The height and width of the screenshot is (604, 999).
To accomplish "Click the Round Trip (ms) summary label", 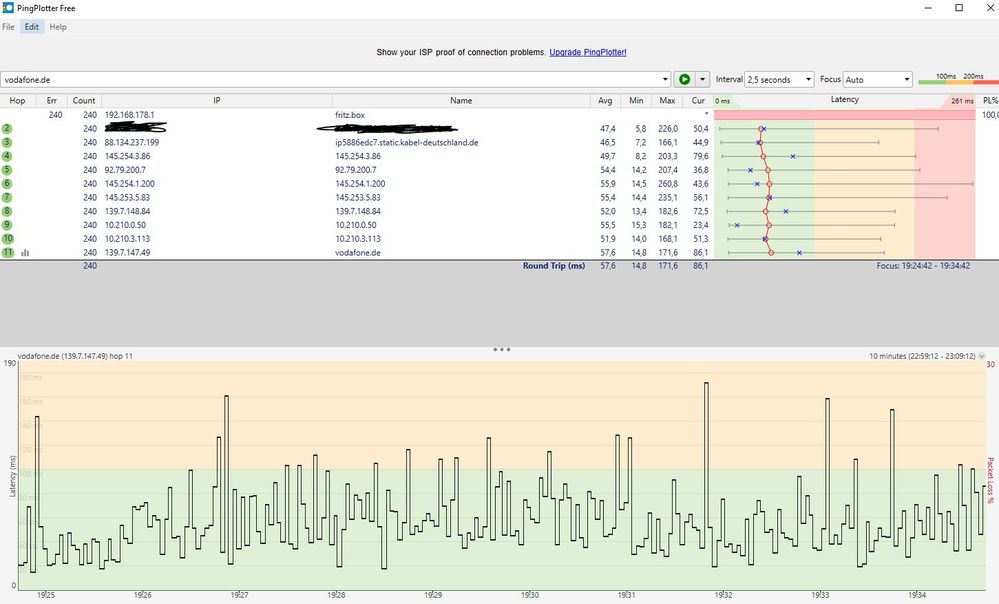I will click(554, 266).
